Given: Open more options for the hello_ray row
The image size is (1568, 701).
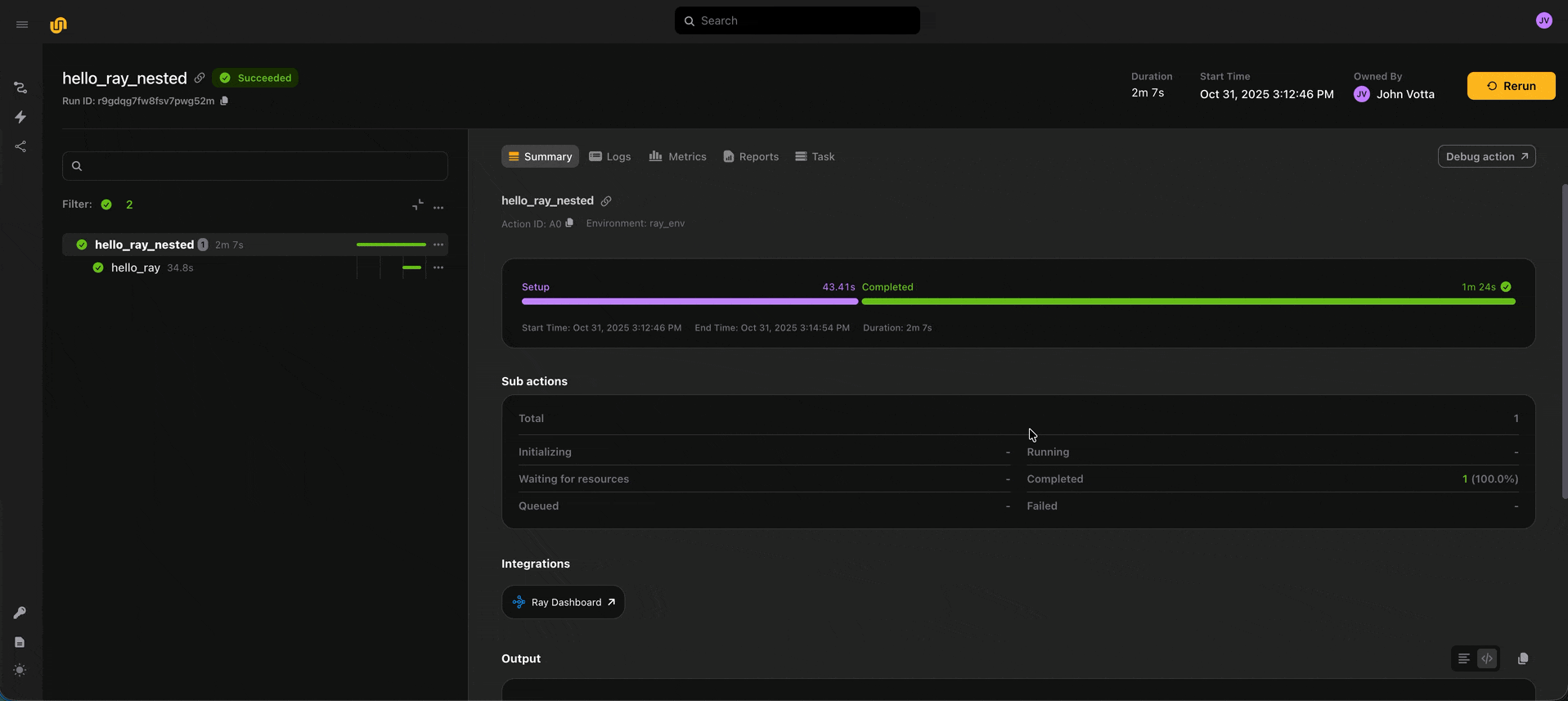Looking at the screenshot, I should point(438,267).
